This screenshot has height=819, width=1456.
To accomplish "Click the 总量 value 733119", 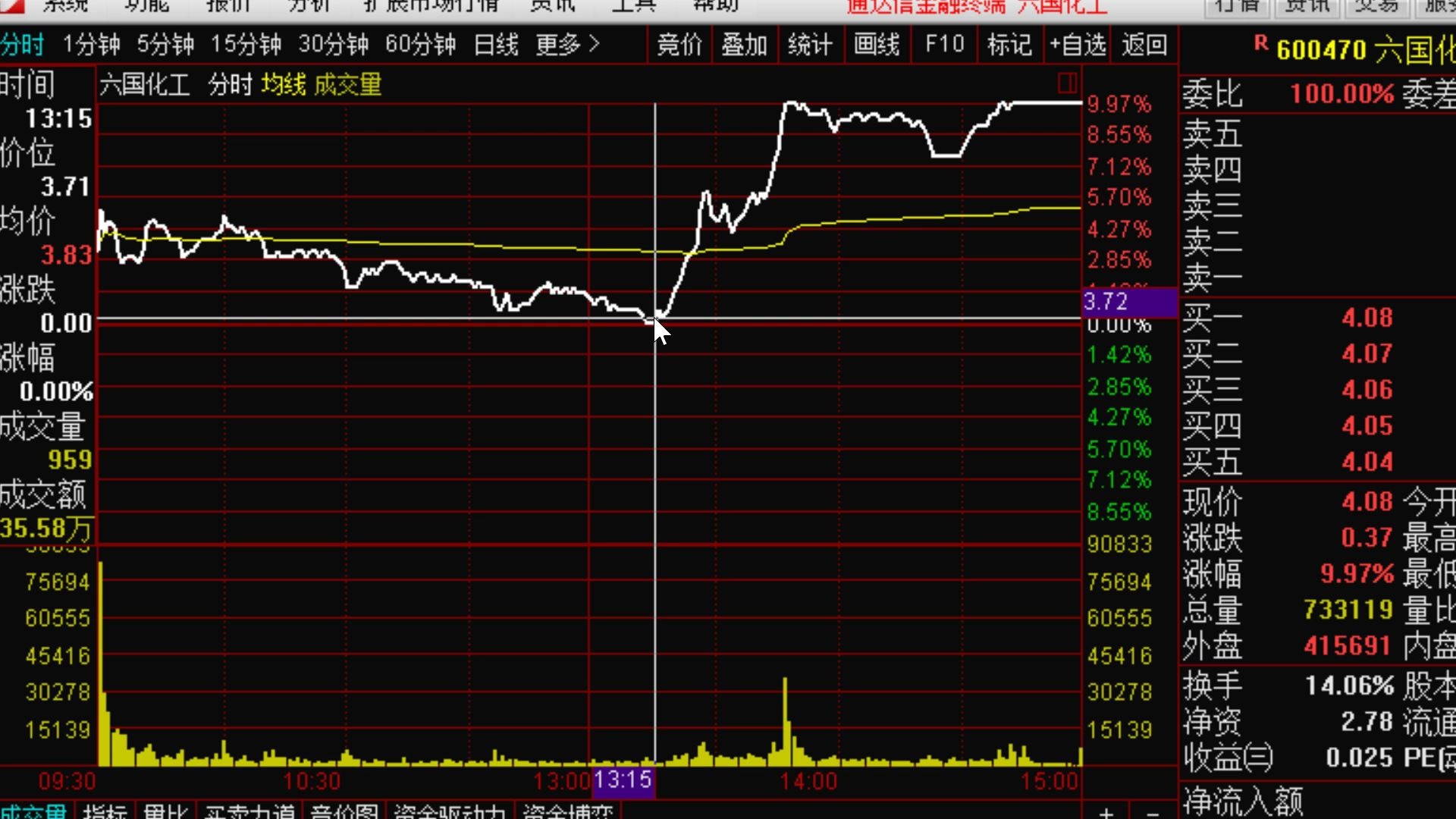I will coord(1348,609).
